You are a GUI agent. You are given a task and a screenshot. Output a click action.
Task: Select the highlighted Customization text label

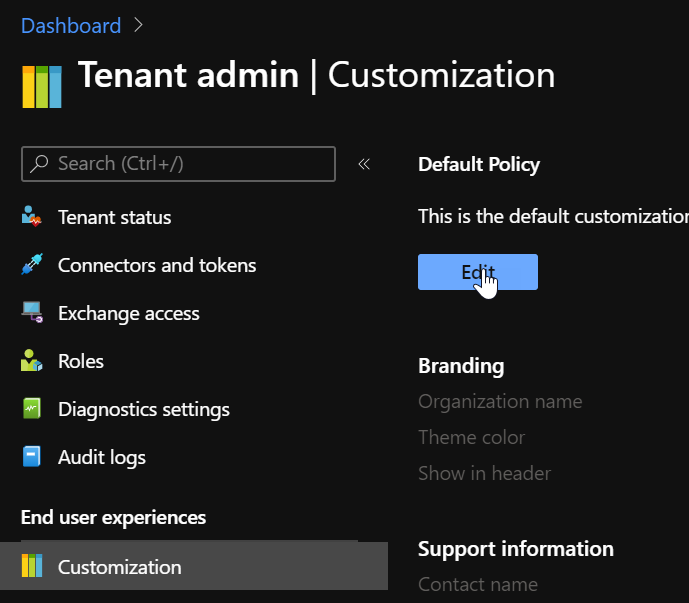click(x=120, y=567)
